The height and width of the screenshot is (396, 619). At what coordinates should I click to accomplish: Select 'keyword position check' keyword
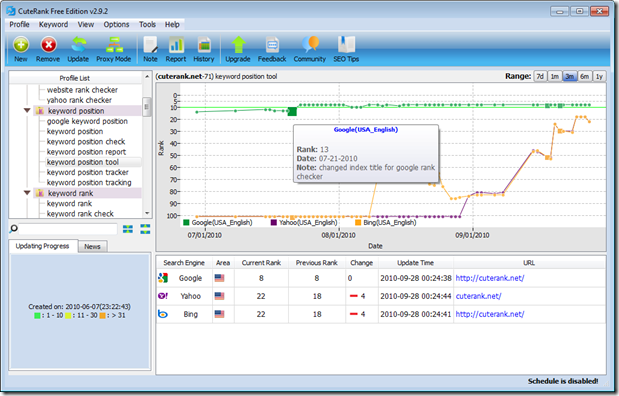pos(86,142)
